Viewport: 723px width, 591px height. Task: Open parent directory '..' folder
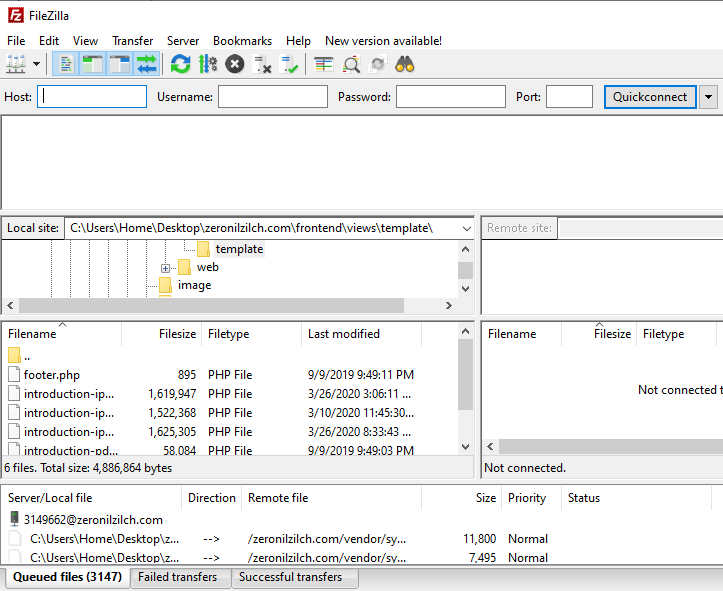tap(231, 356)
